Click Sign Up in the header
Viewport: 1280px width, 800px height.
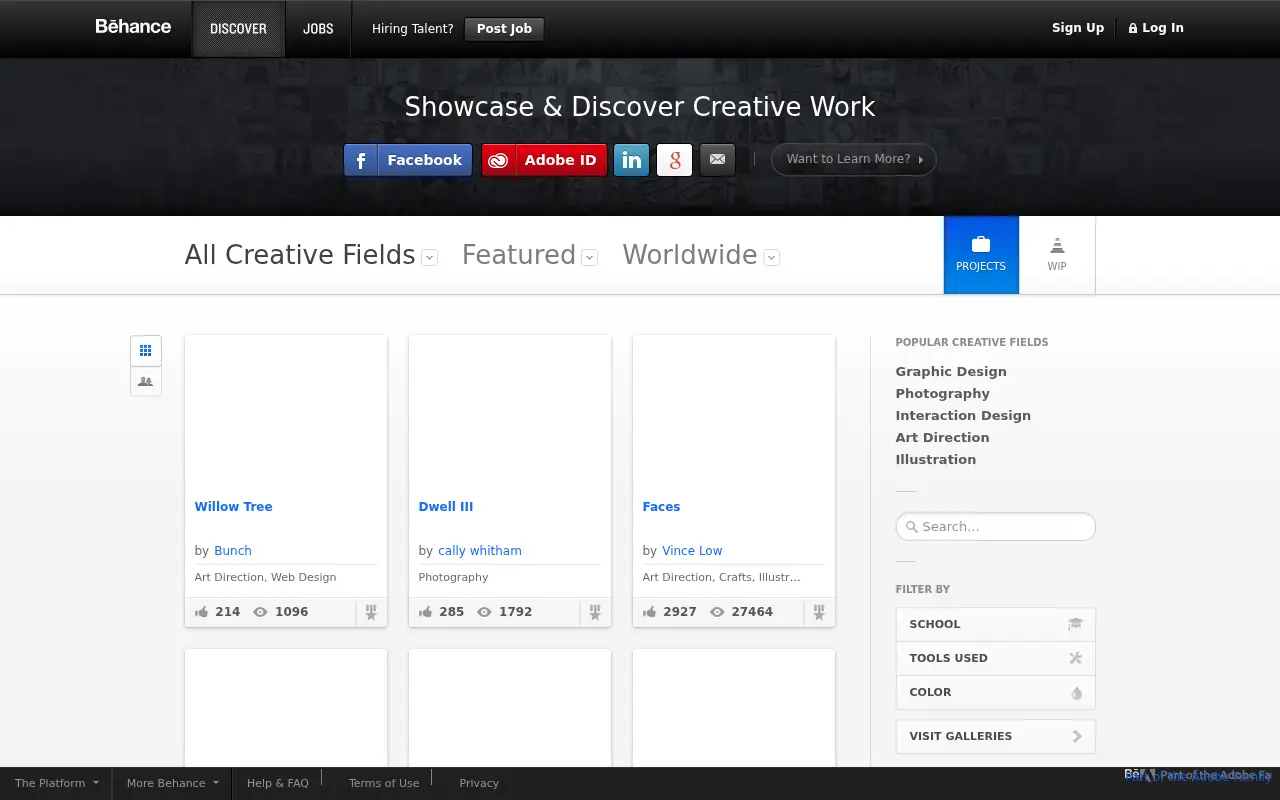coord(1078,28)
